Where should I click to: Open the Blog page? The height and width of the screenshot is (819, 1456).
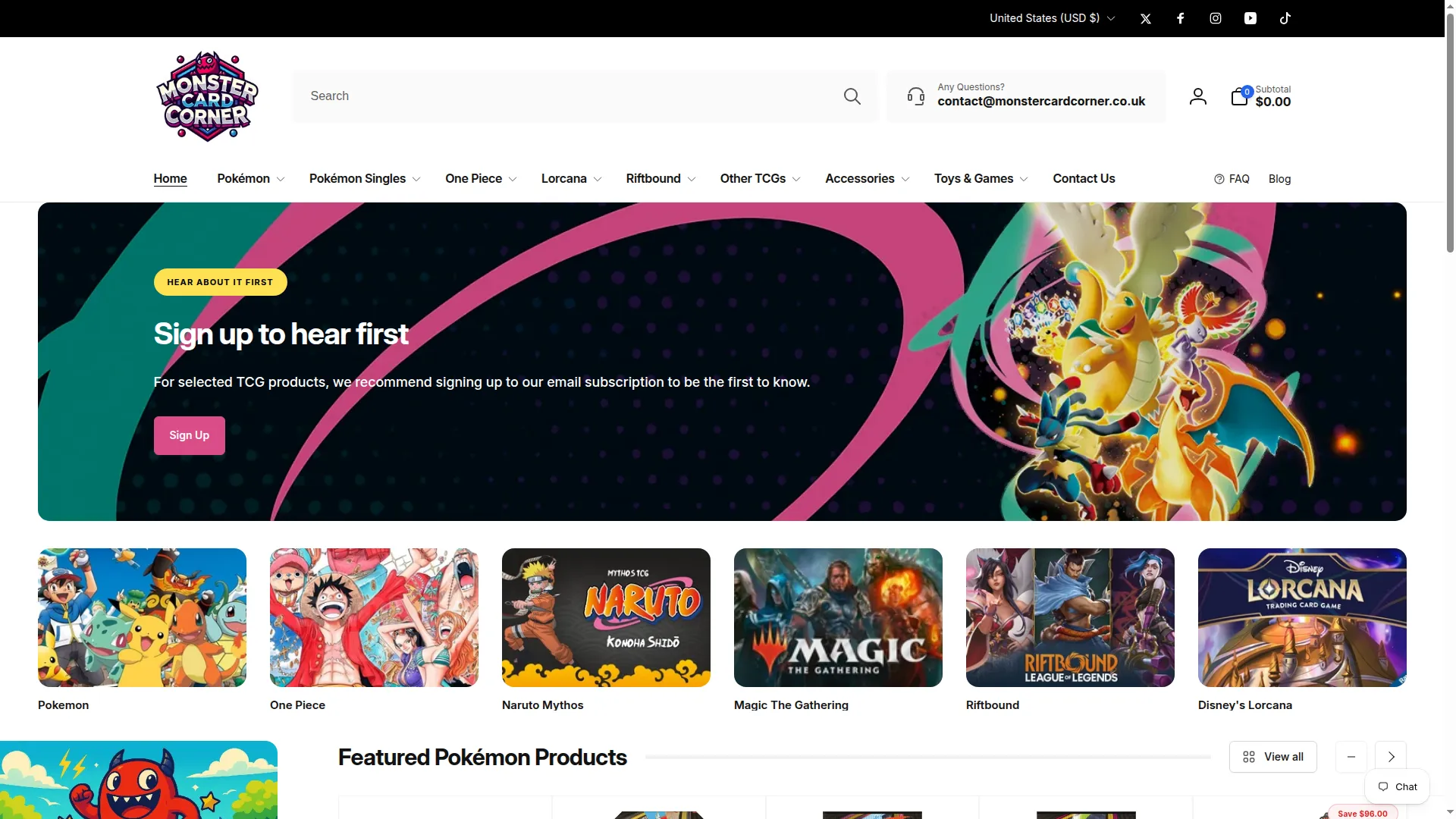[1279, 179]
